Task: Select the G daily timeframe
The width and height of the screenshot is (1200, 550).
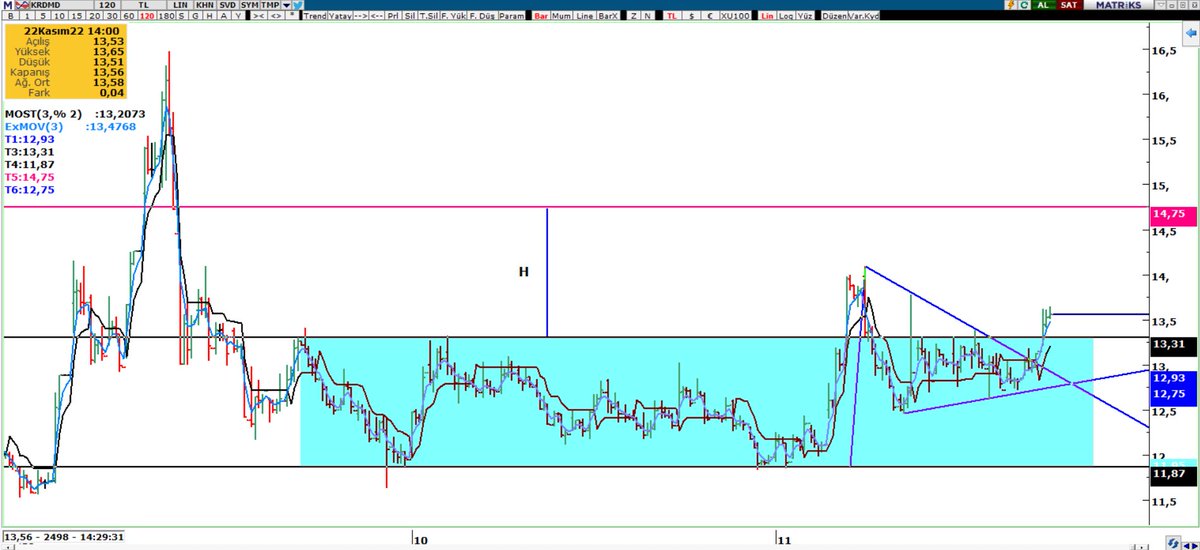Action: pyautogui.click(x=195, y=17)
